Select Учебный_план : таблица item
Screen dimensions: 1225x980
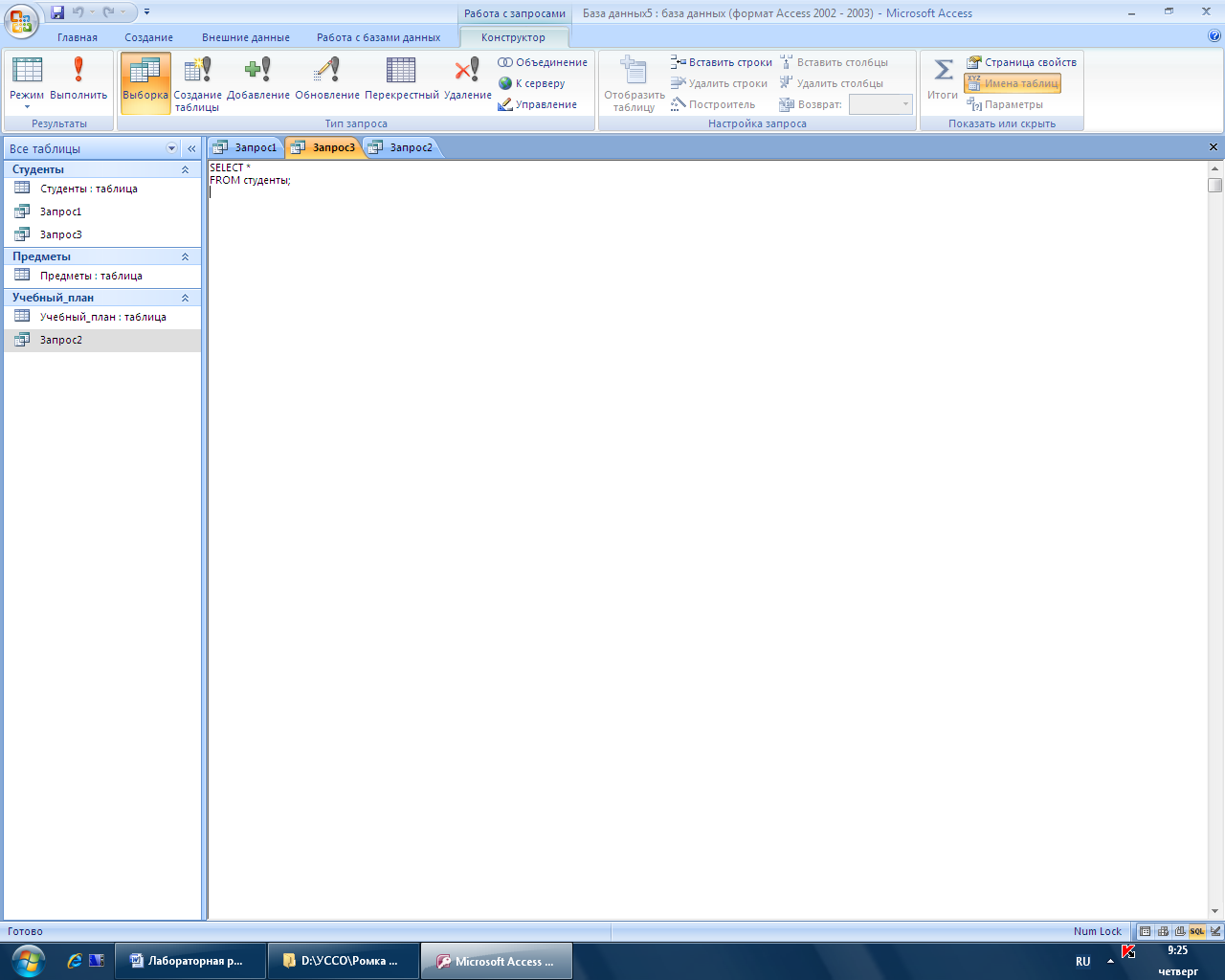coord(102,317)
